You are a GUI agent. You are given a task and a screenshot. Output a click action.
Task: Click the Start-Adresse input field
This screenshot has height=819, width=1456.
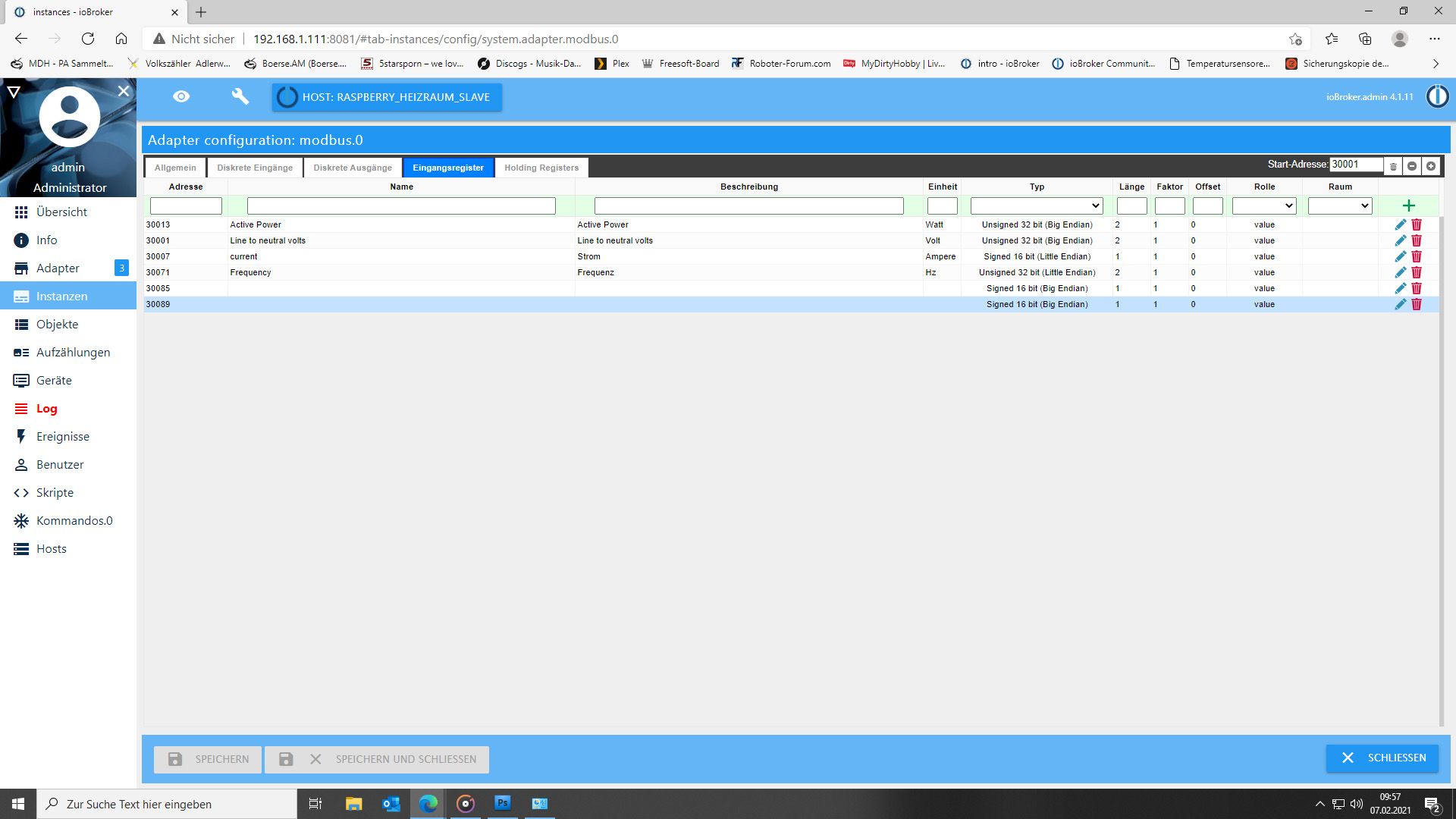point(1355,165)
